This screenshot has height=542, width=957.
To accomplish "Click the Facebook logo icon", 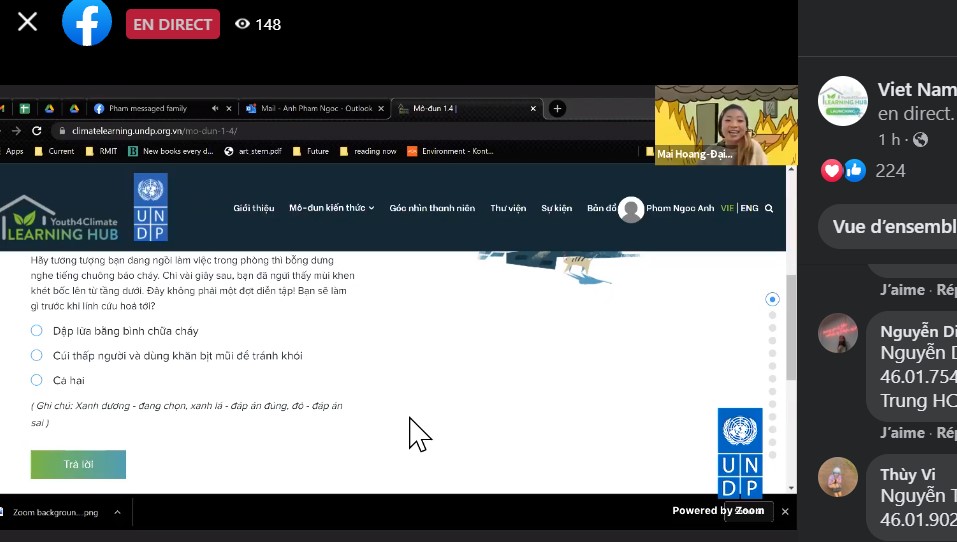I will 87,22.
